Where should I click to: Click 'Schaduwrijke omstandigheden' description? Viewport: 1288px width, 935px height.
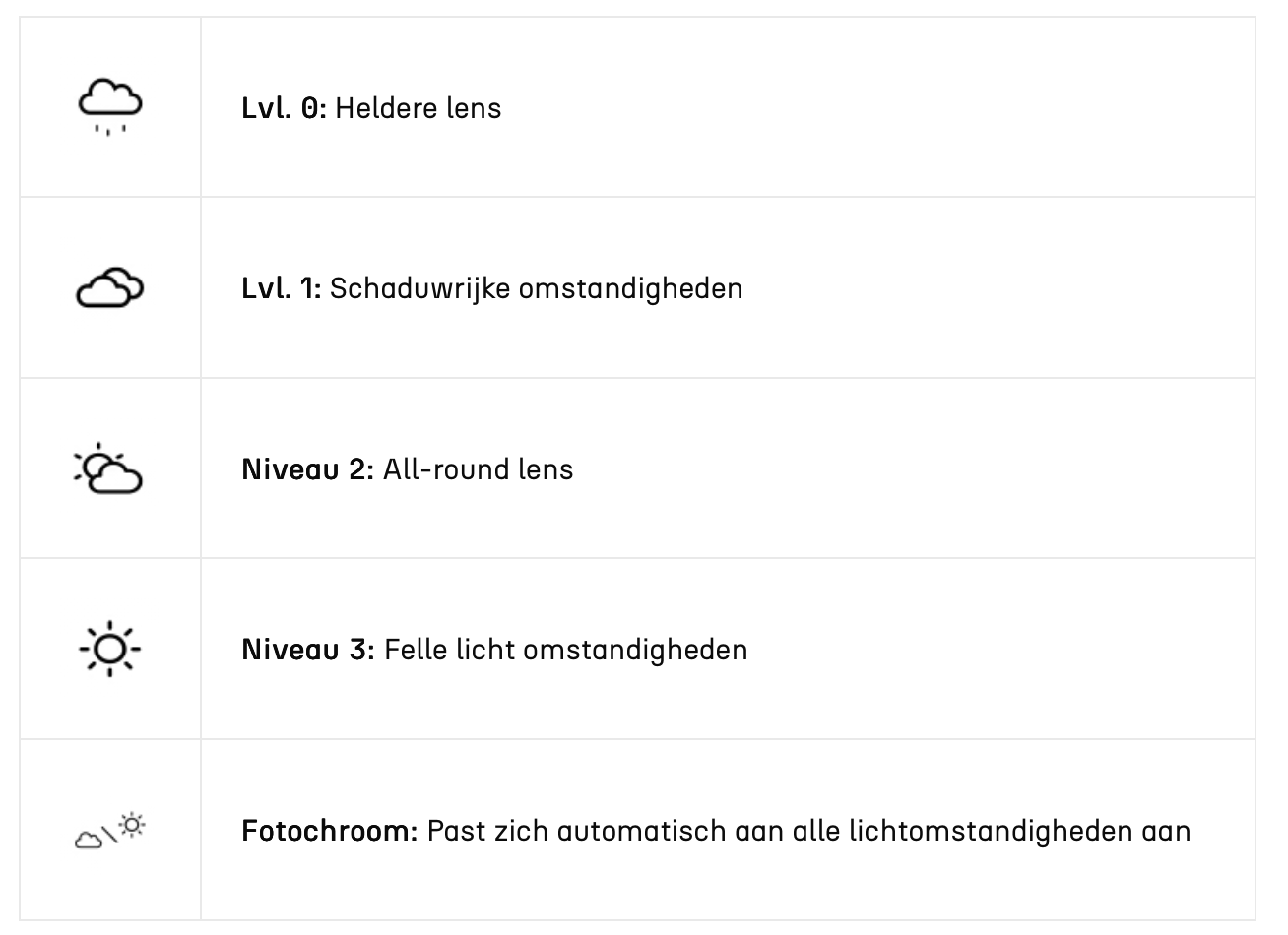tap(537, 288)
